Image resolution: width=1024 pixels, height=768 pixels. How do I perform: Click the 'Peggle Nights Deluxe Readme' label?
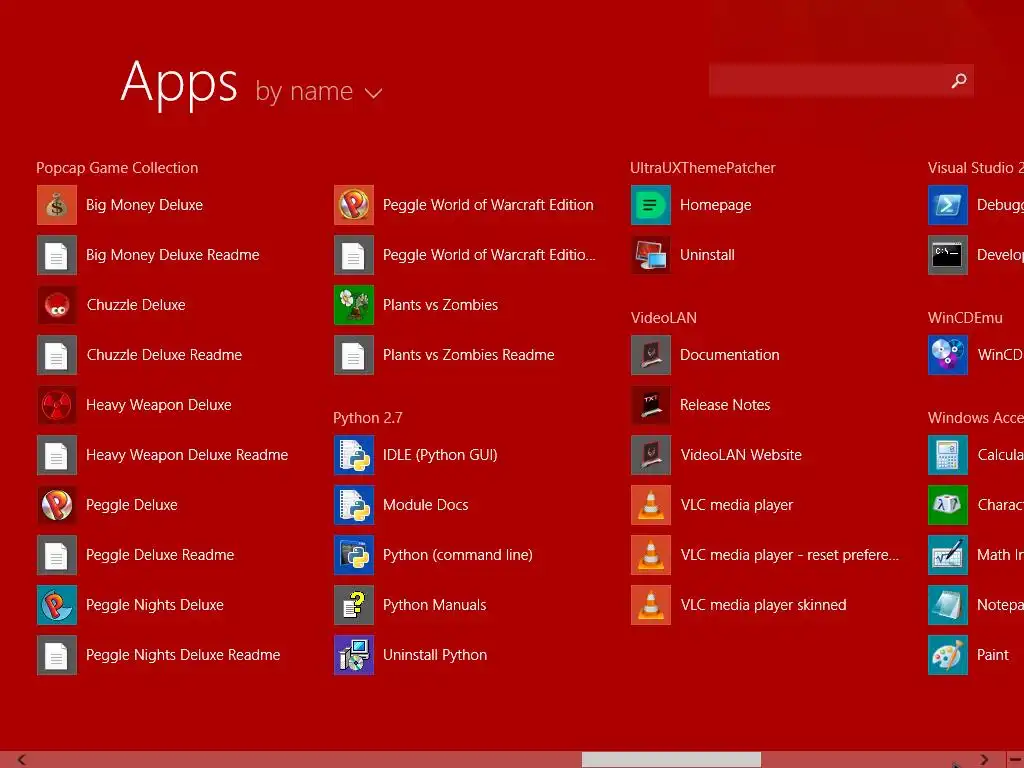[184, 655]
